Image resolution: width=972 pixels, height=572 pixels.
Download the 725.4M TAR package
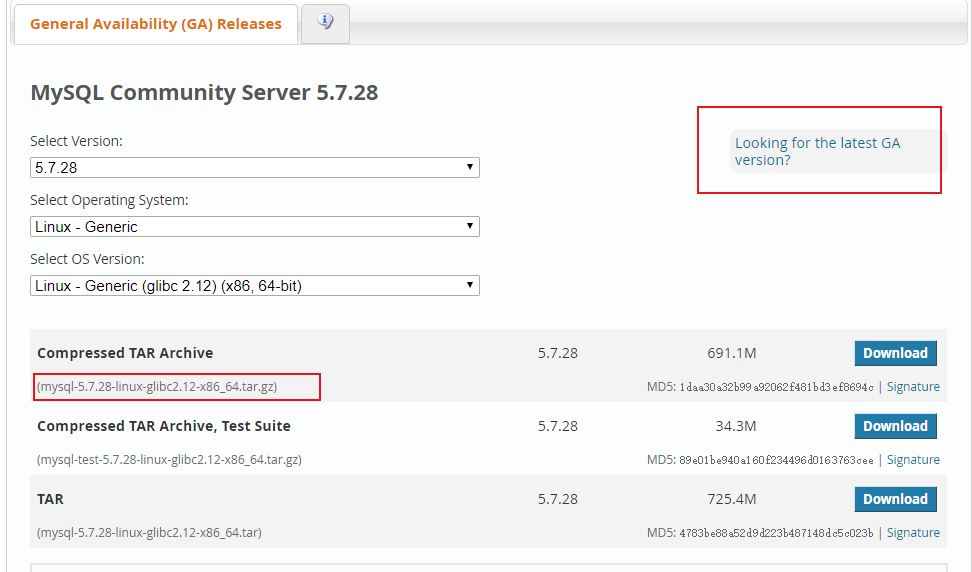[x=895, y=499]
